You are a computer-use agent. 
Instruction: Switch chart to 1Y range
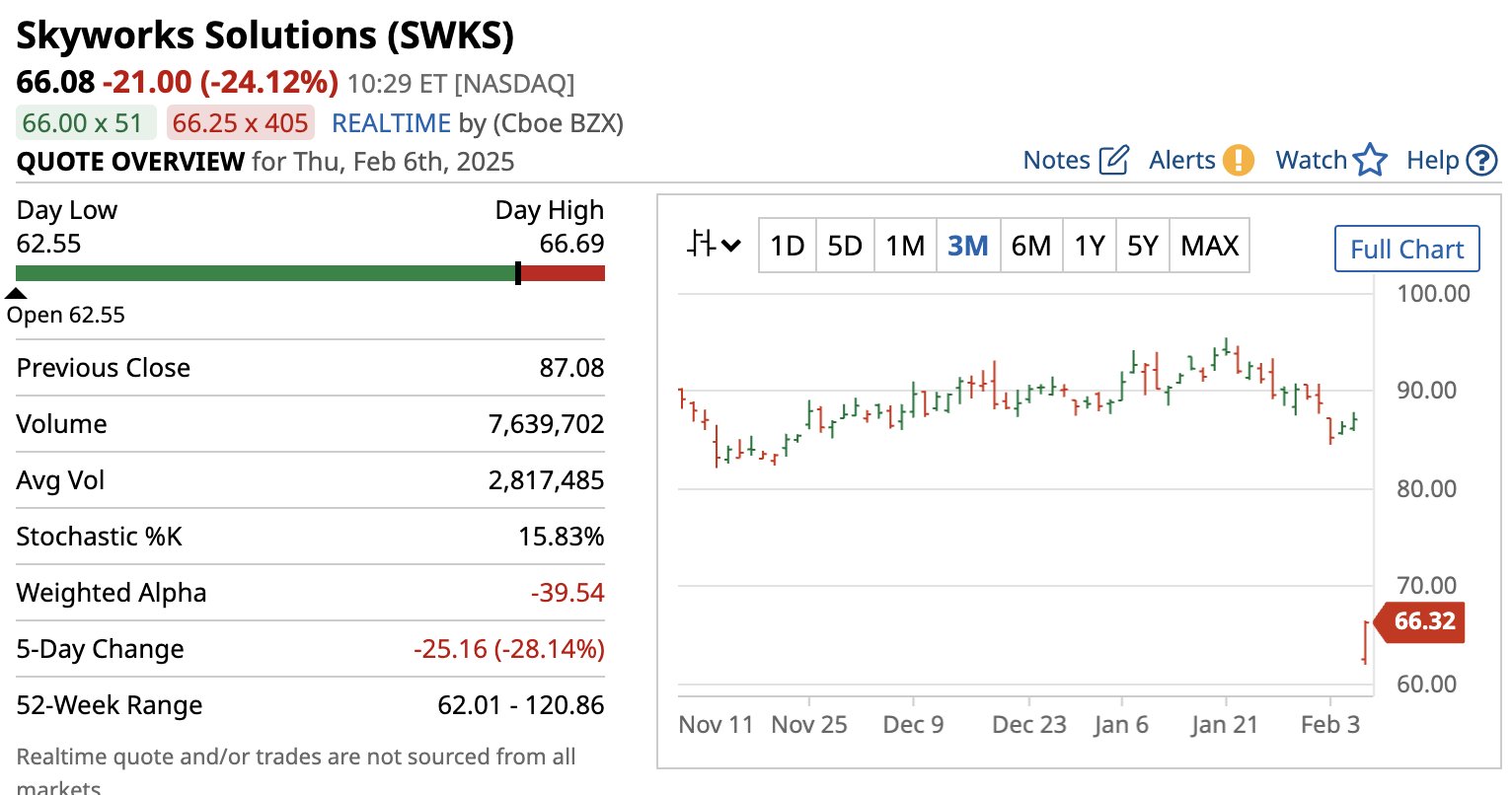[x=1090, y=245]
